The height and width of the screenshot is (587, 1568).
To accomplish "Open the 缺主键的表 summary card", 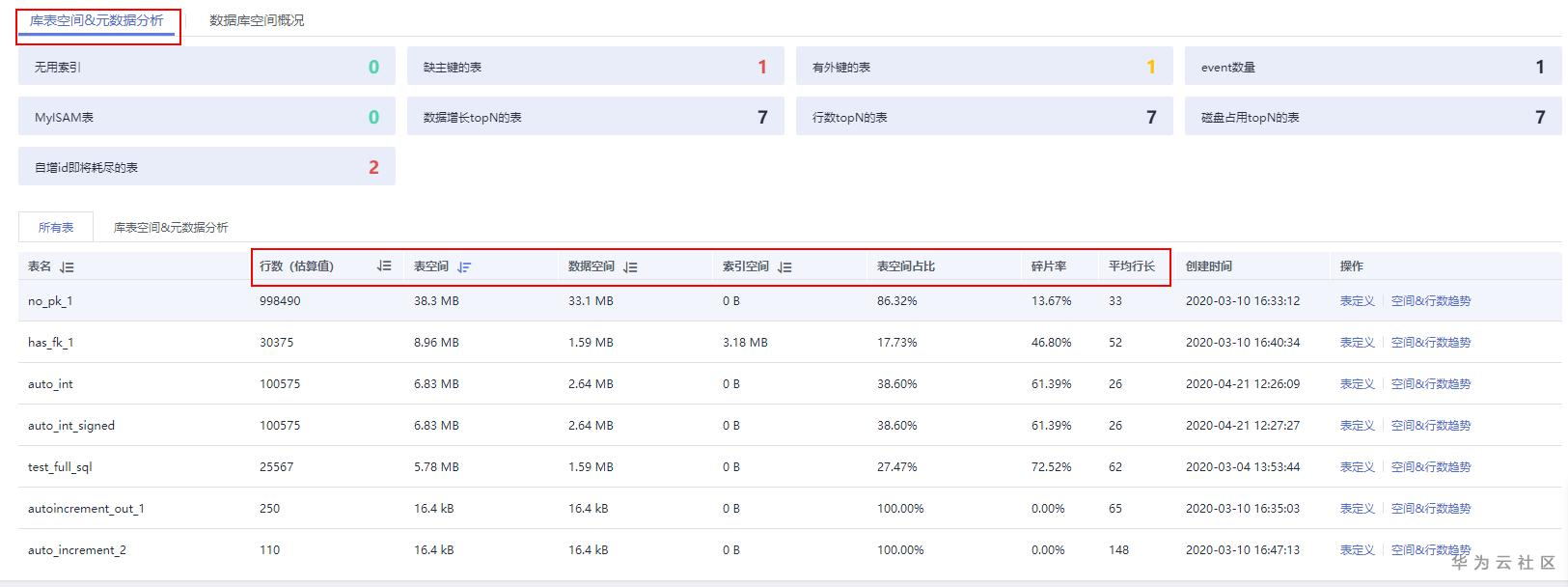I will (594, 68).
